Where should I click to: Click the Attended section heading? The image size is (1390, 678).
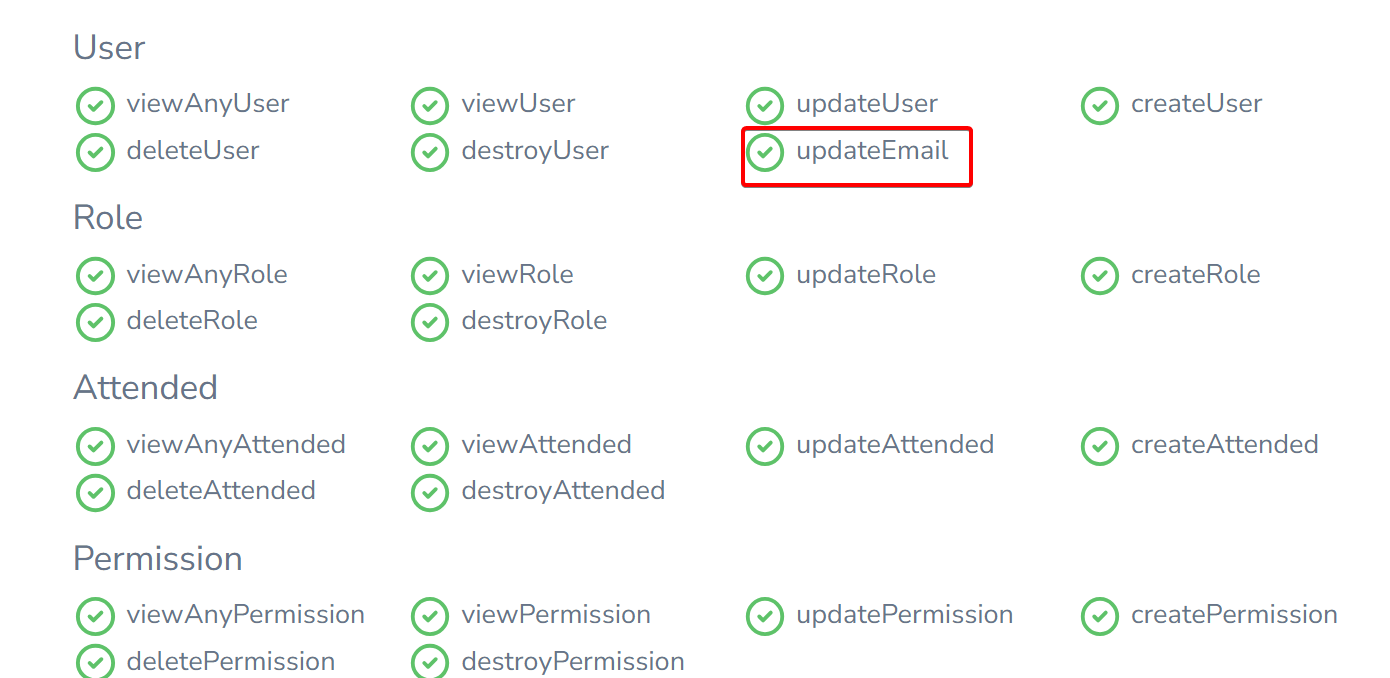[145, 387]
